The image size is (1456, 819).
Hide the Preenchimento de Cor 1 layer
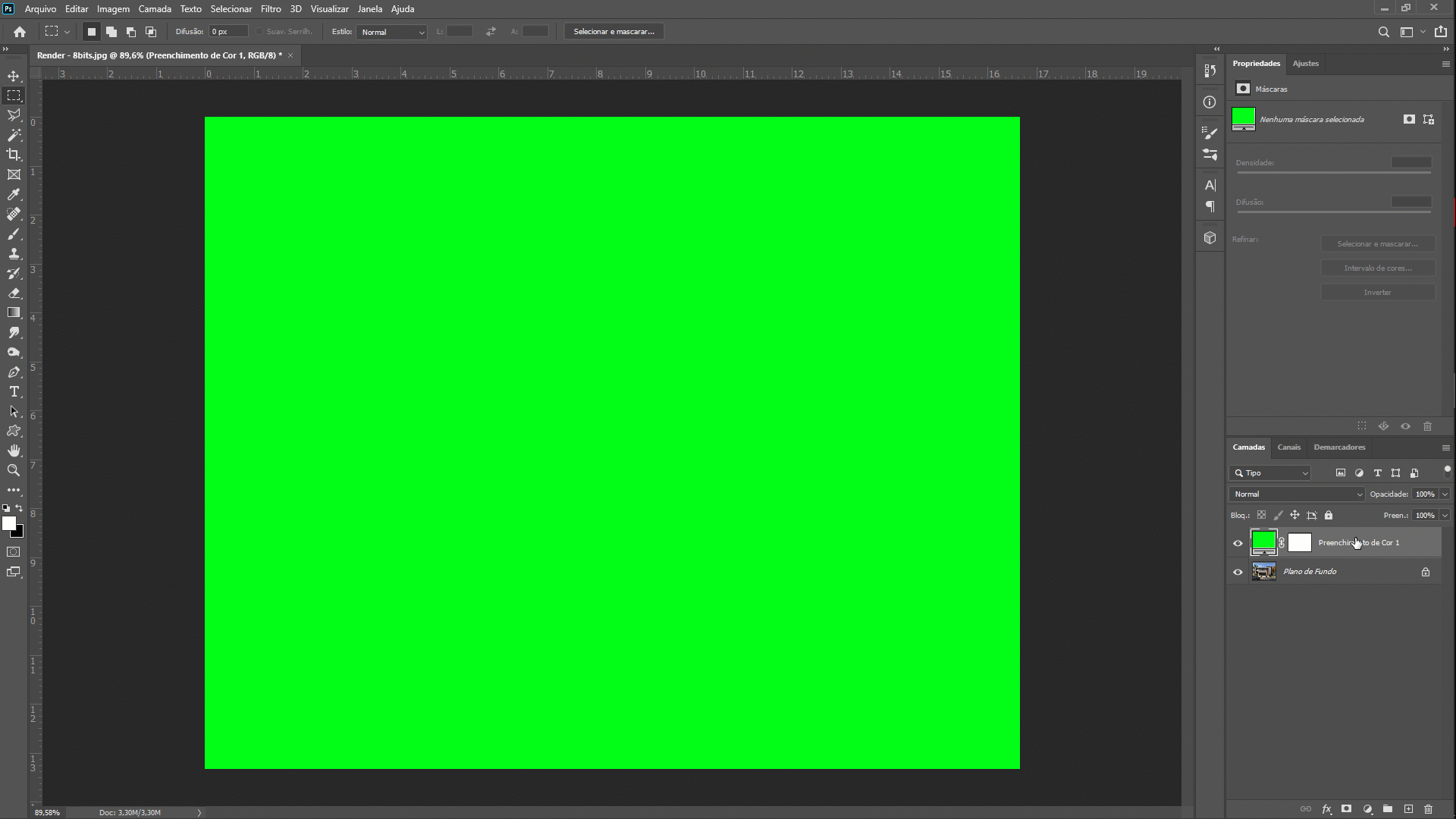coord(1238,543)
